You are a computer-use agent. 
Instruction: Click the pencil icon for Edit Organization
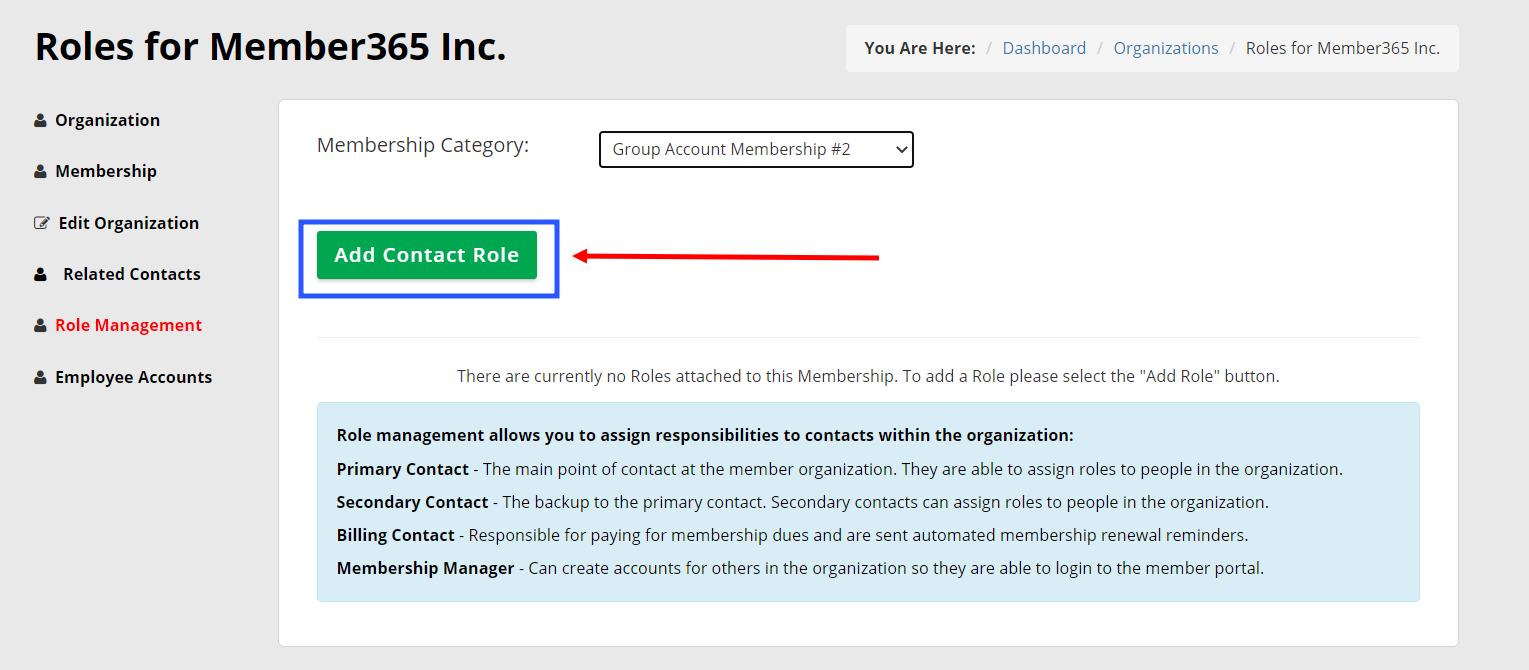pyautogui.click(x=41, y=223)
